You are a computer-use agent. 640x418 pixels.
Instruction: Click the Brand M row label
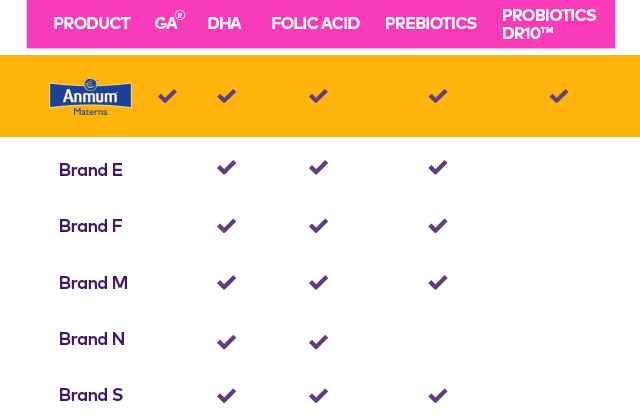click(93, 283)
